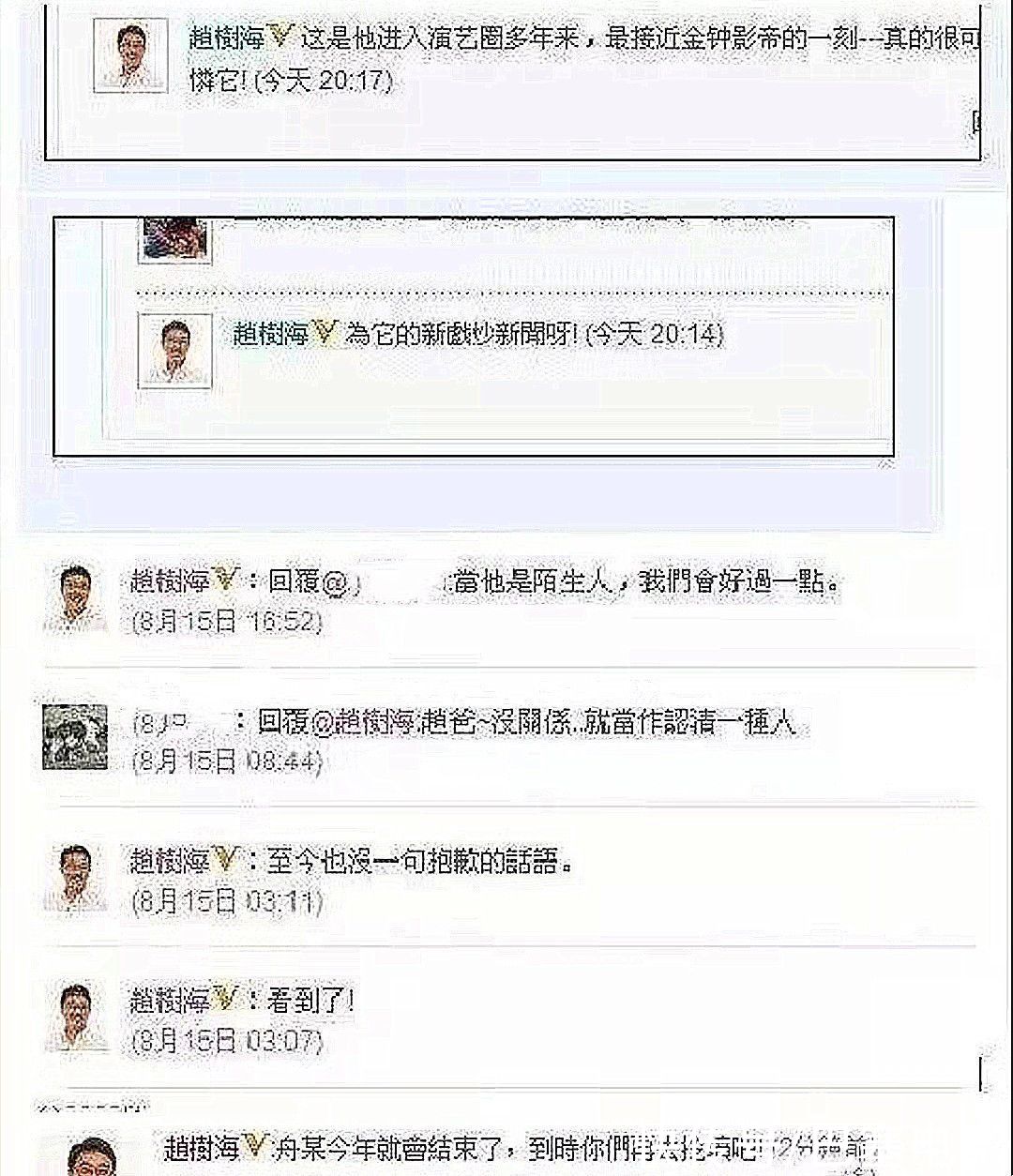Click the cropped avatar above the 20:14 comment
This screenshot has width=1013, height=1176.
click(x=174, y=239)
